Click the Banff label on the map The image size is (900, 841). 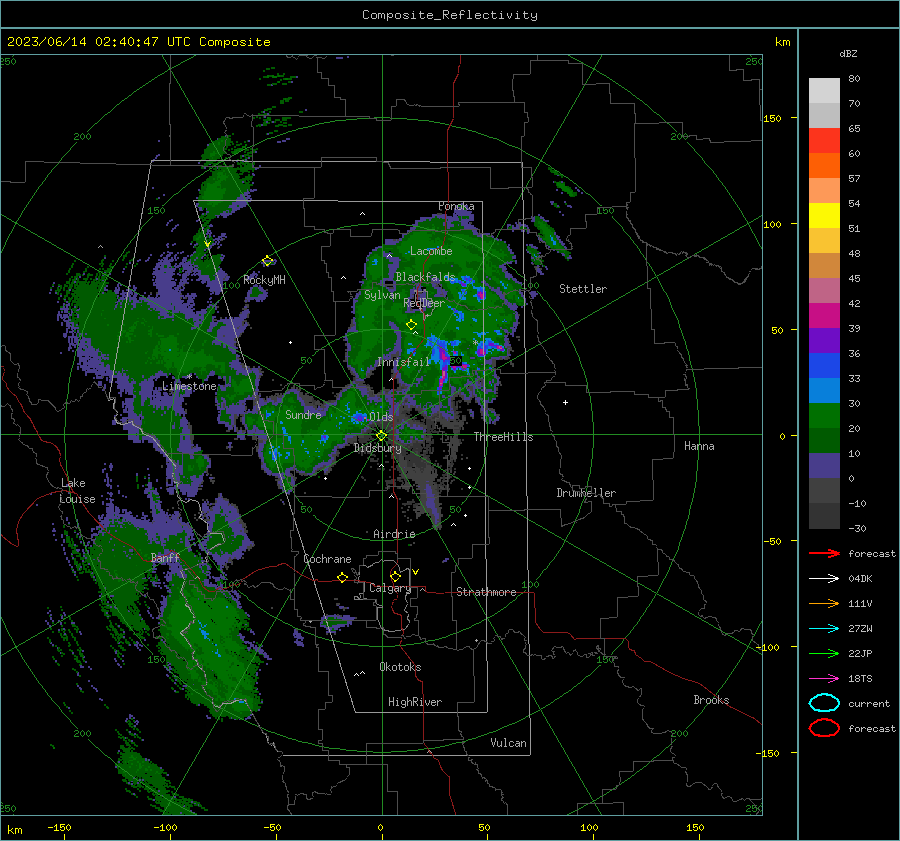[x=165, y=558]
